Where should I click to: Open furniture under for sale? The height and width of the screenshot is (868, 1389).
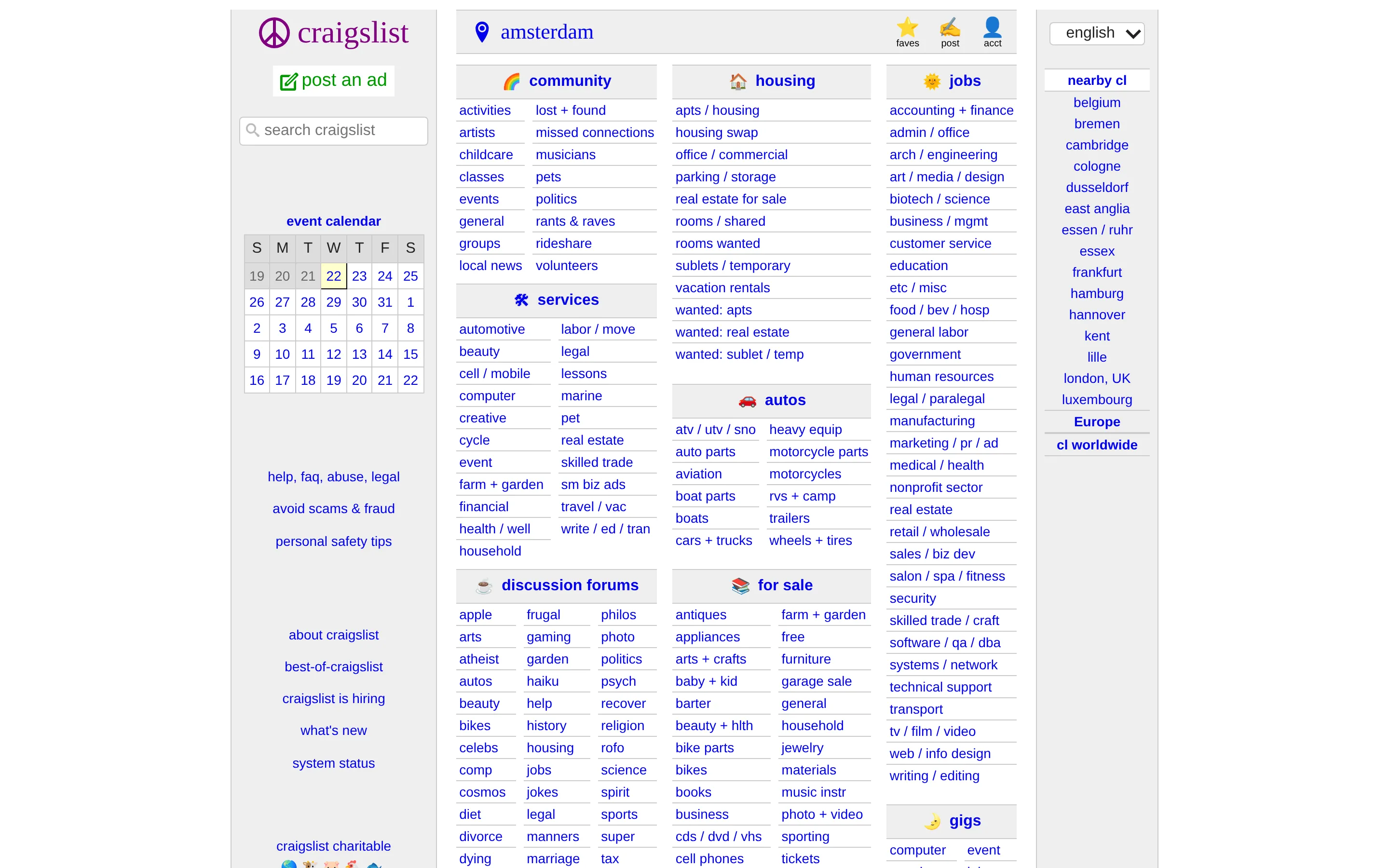coord(806,660)
